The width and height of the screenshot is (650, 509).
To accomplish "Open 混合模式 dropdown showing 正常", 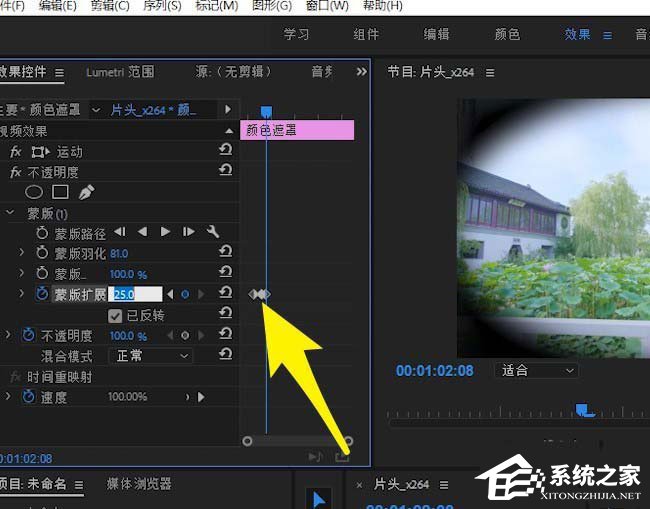I will (150, 356).
